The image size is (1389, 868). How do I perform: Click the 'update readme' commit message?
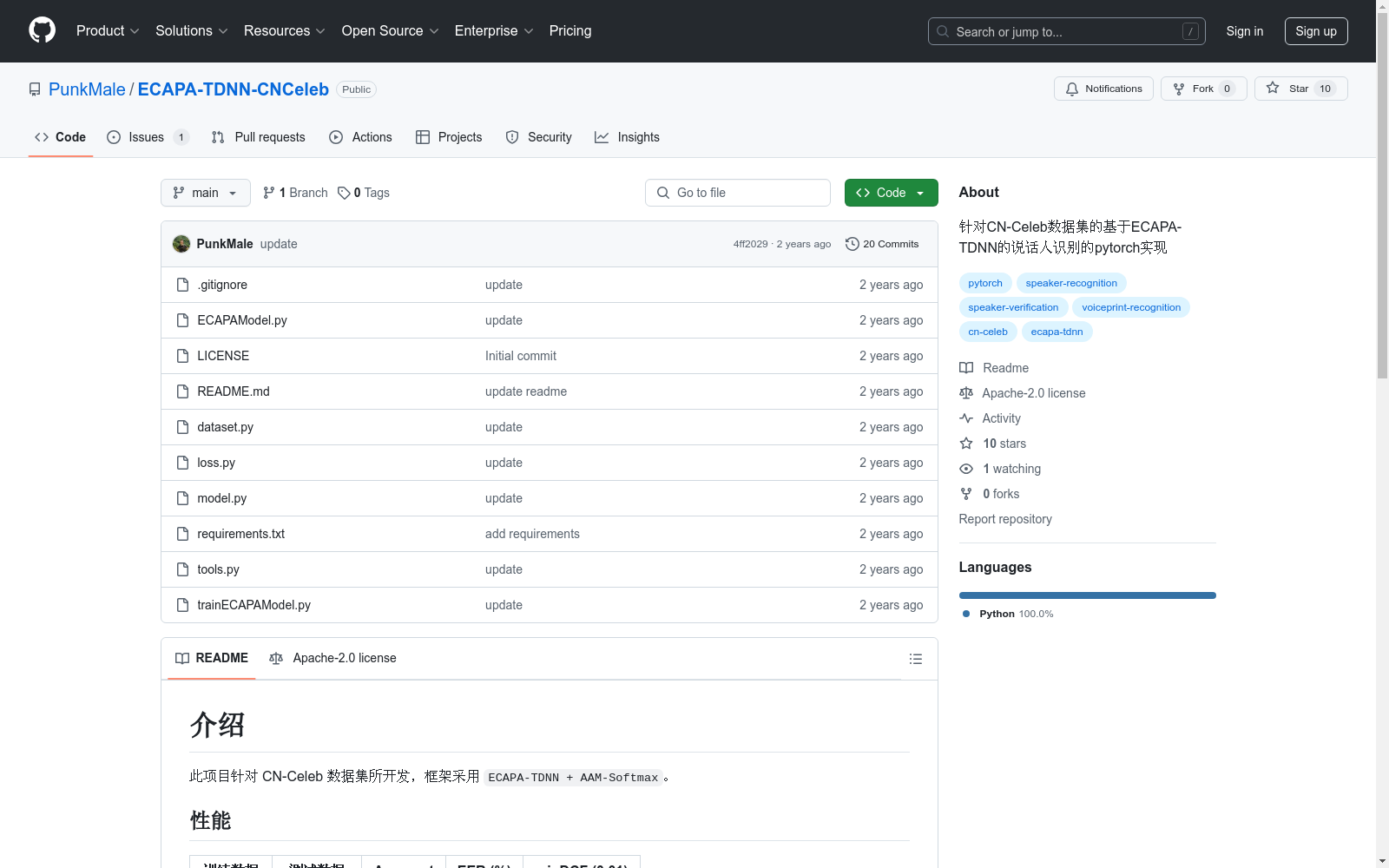pyautogui.click(x=526, y=391)
